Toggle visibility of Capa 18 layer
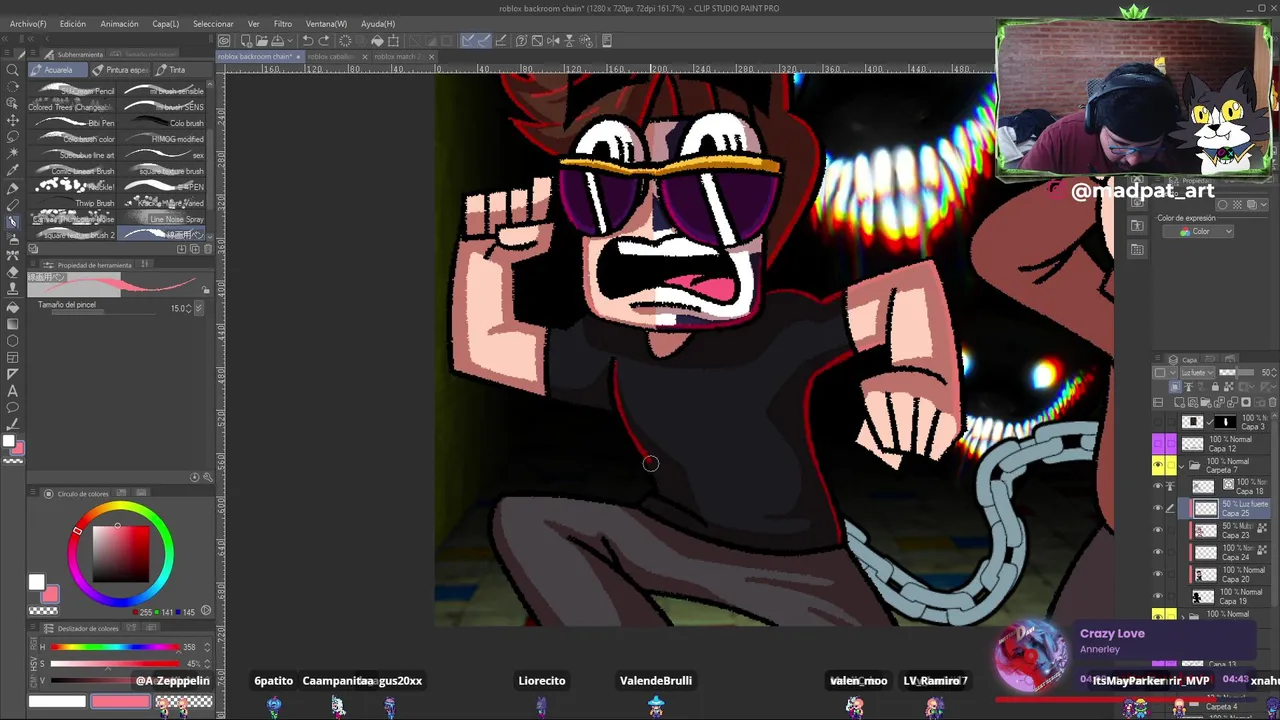 (x=1158, y=487)
